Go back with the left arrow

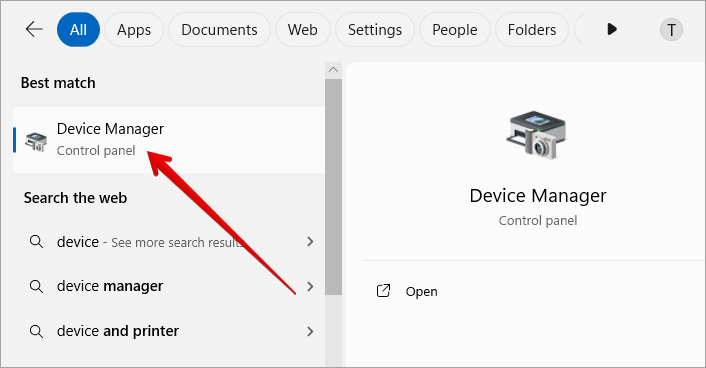(x=34, y=30)
